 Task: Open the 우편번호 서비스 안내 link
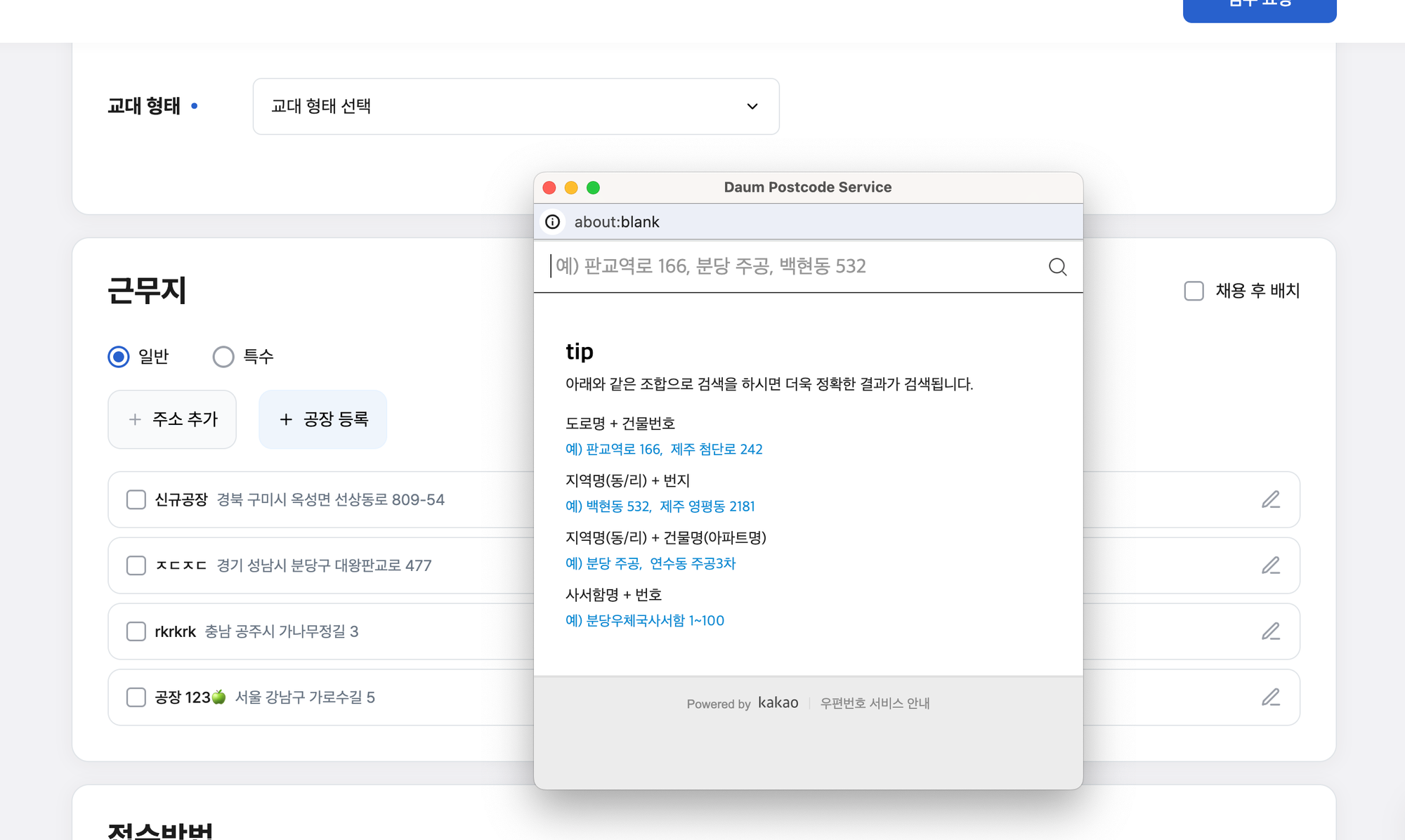875,703
